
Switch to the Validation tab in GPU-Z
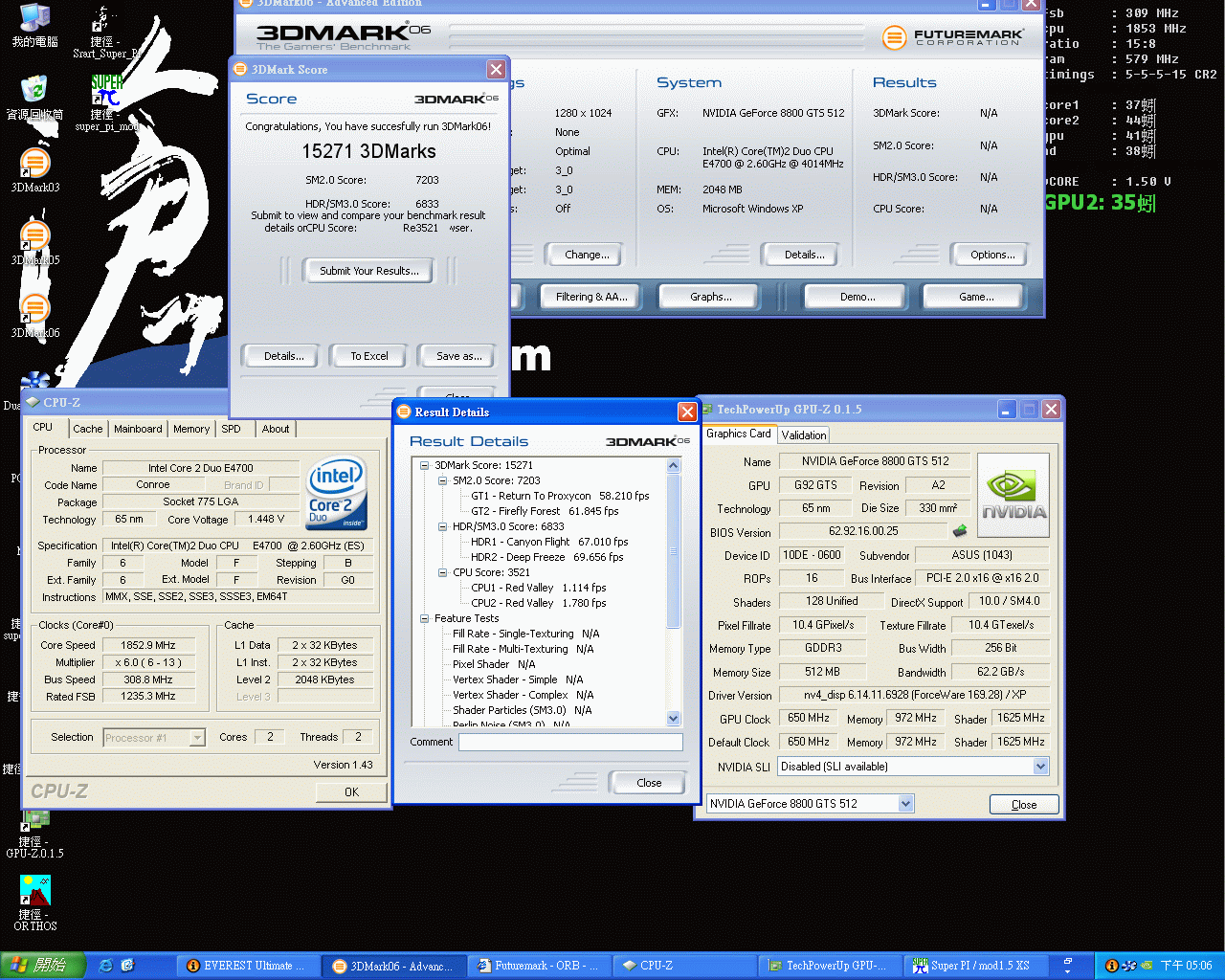click(x=804, y=434)
